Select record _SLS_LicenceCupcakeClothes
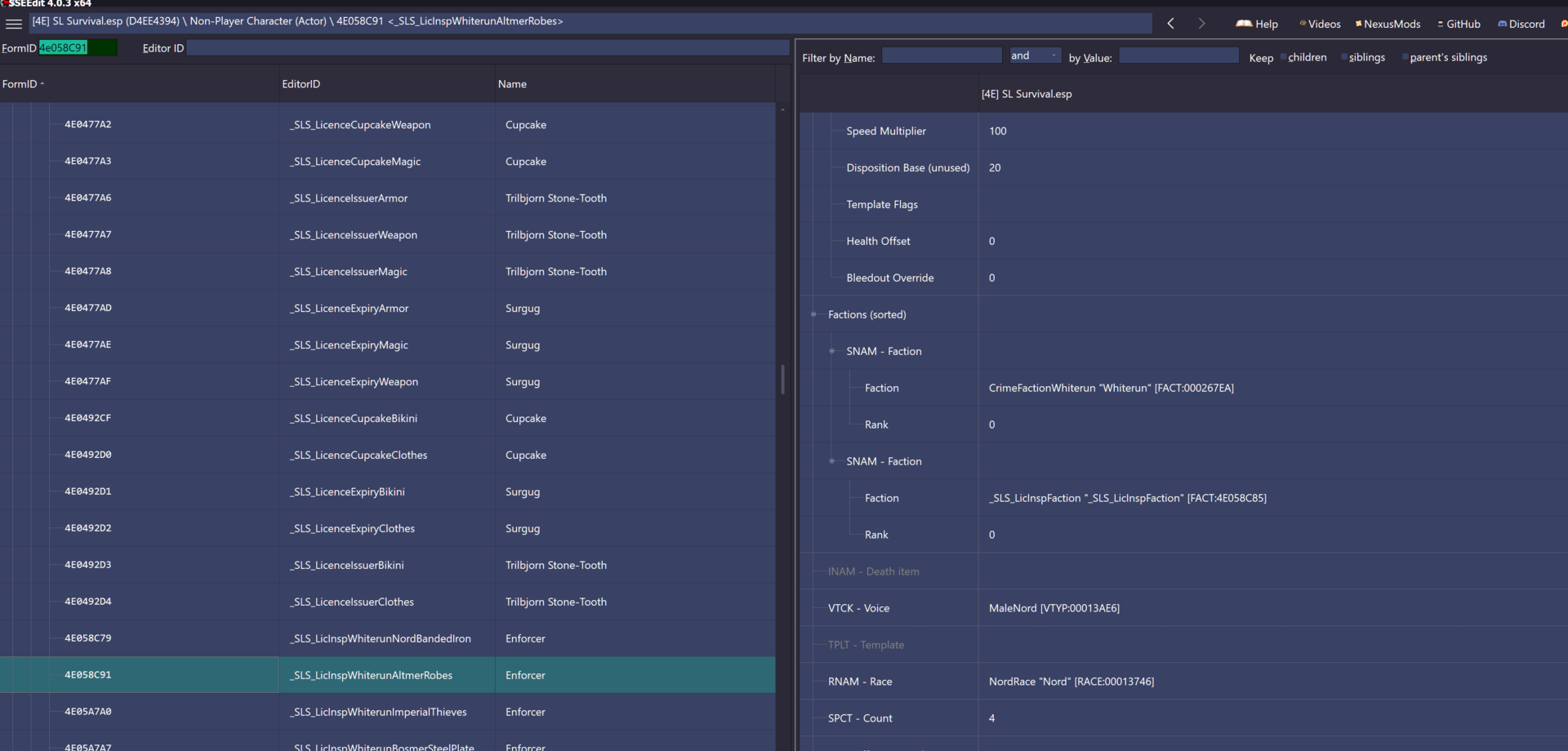 (388, 455)
